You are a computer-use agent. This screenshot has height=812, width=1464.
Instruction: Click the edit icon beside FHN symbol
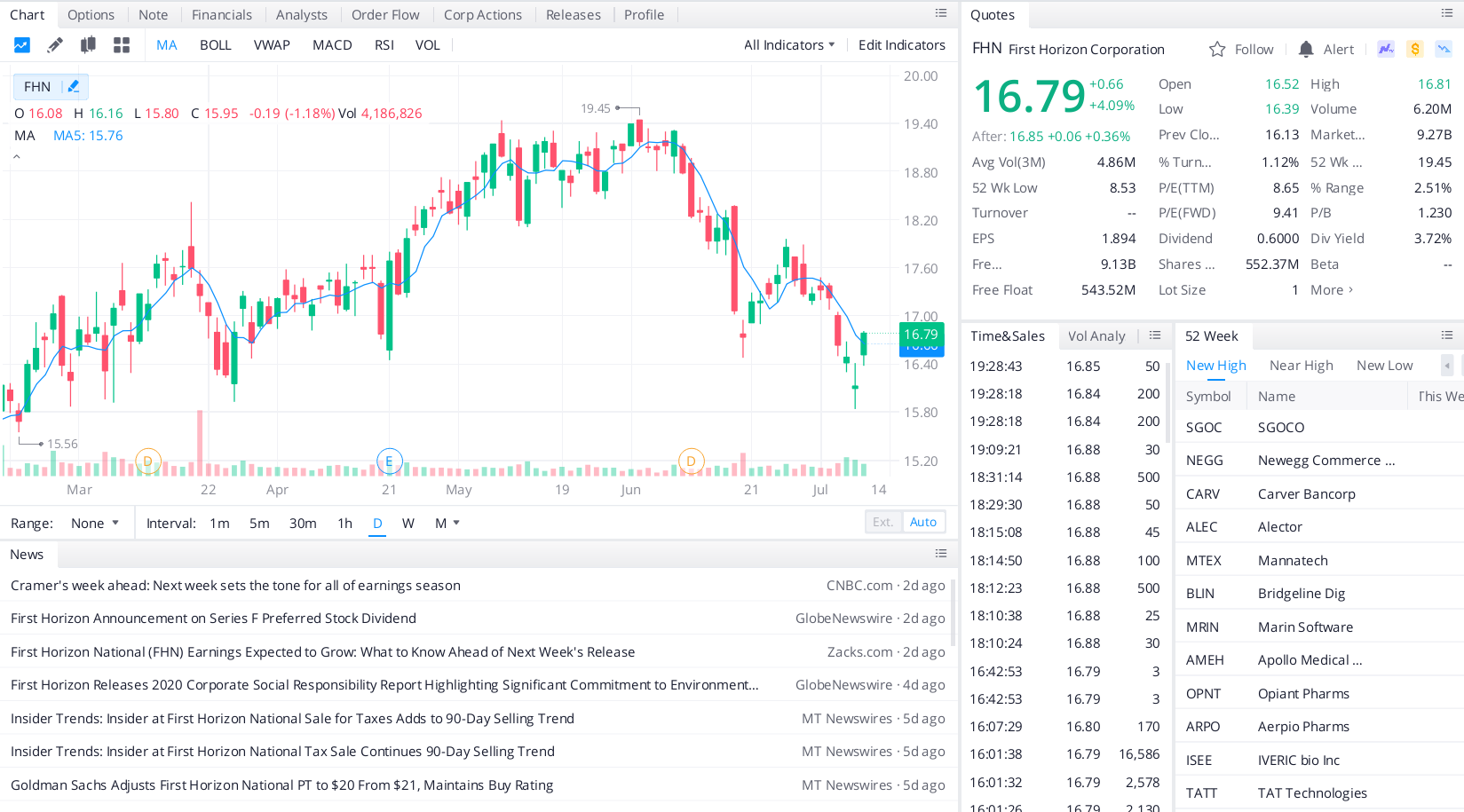[x=74, y=86]
